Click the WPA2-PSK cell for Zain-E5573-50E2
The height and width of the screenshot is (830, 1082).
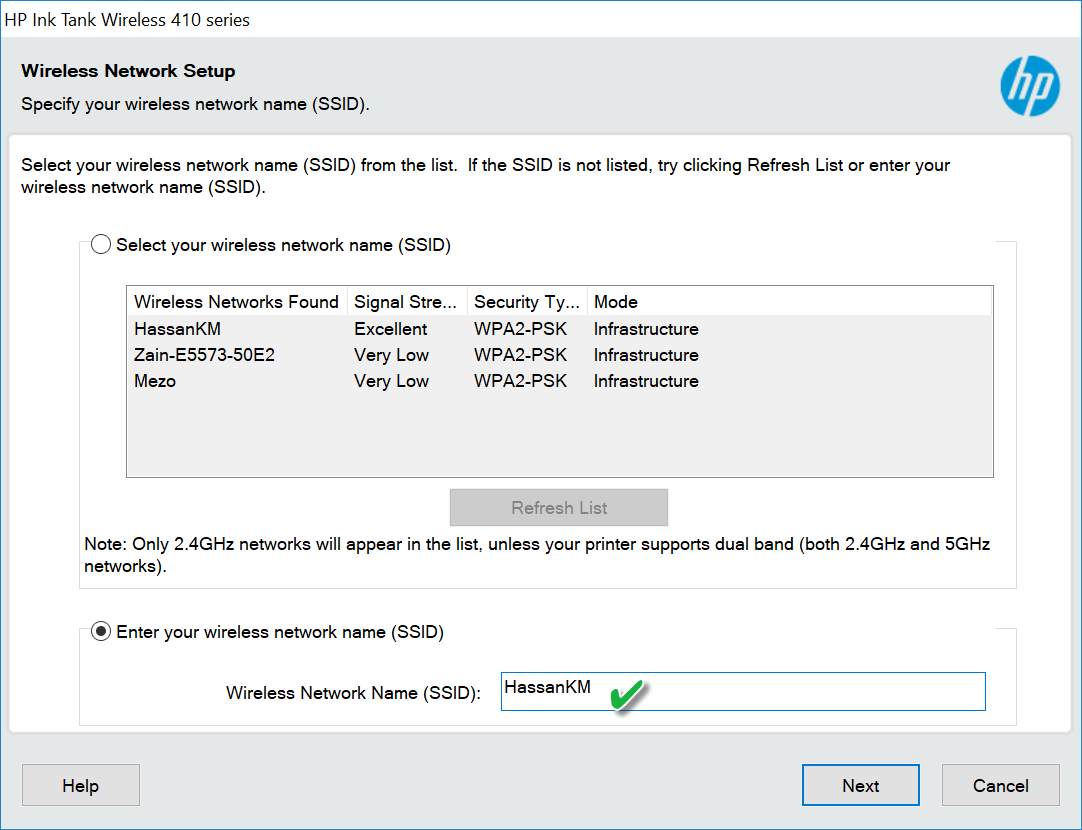click(520, 355)
